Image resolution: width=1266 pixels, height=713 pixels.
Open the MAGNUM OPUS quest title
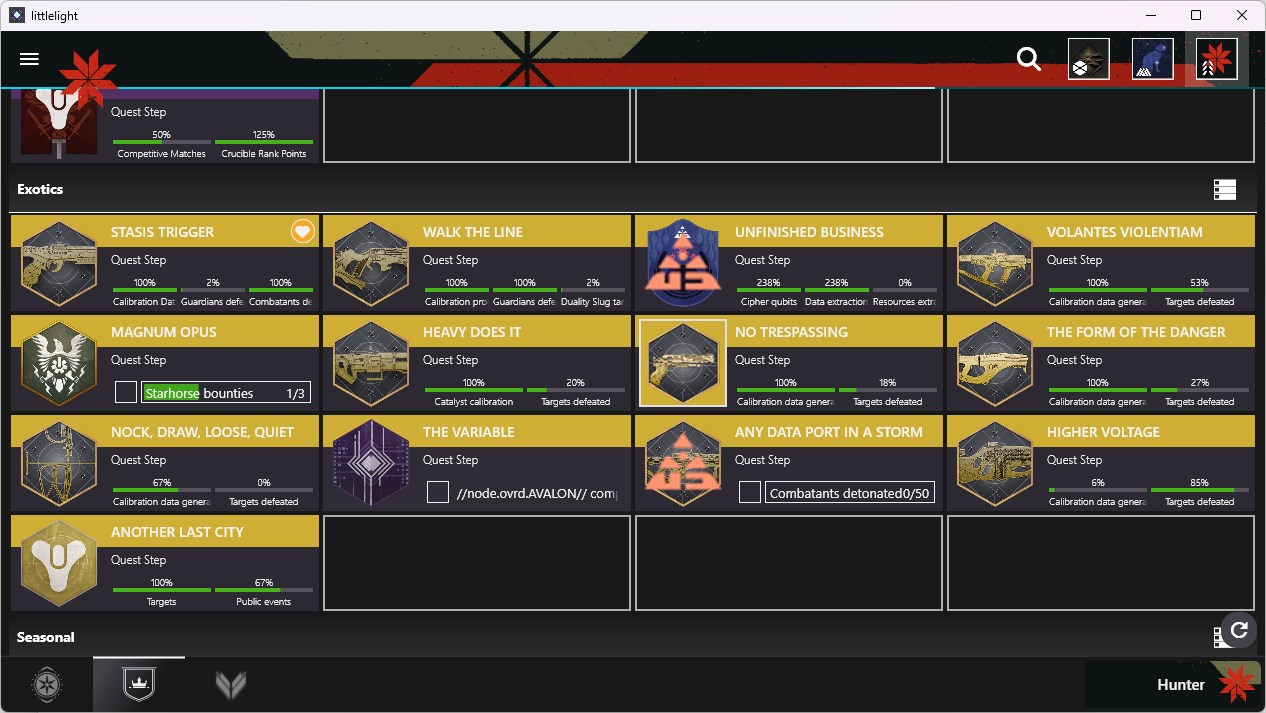[163, 332]
